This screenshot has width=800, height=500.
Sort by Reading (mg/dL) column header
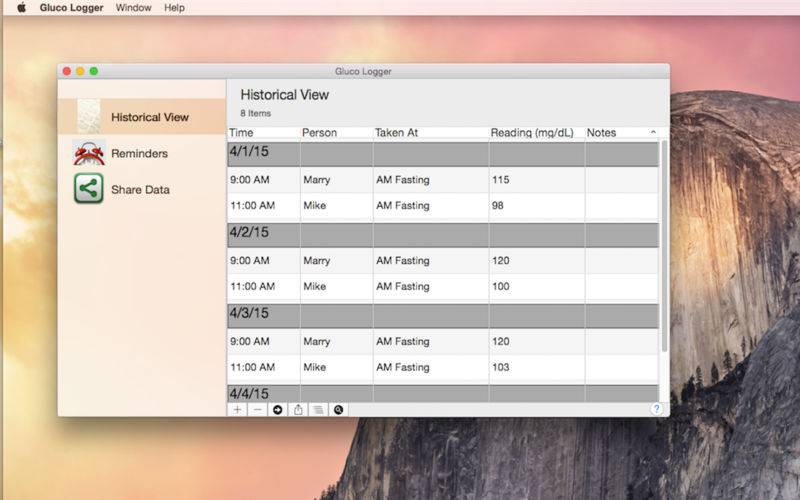[x=537, y=133]
